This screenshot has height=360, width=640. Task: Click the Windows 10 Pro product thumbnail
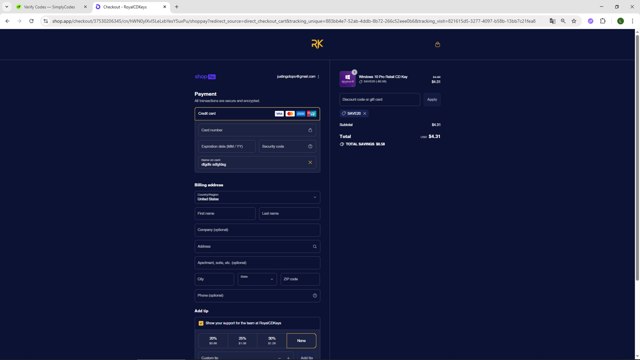click(x=347, y=78)
